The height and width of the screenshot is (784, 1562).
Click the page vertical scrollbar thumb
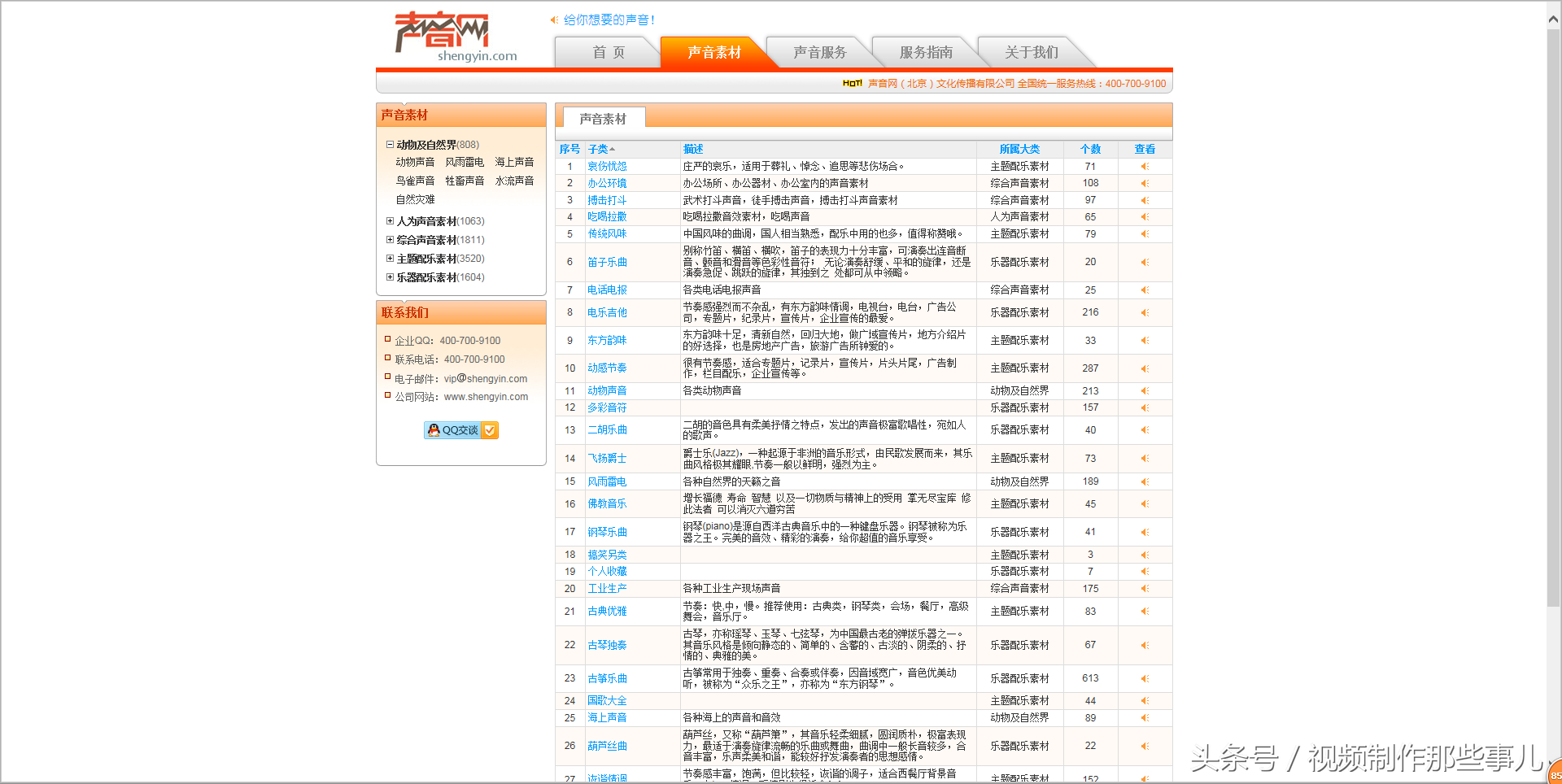(1554, 317)
